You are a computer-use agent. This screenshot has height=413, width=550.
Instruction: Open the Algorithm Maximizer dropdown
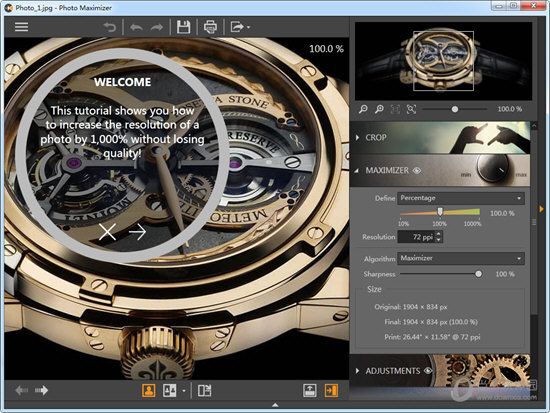pos(461,258)
